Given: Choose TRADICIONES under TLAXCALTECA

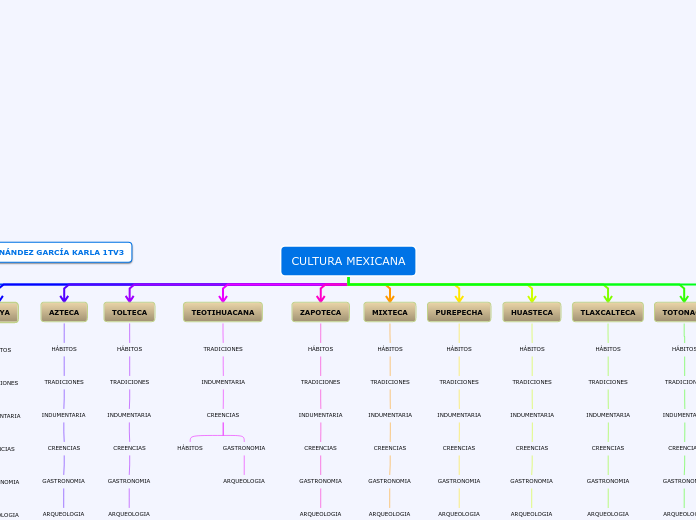Looking at the screenshot, I should (x=608, y=382).
